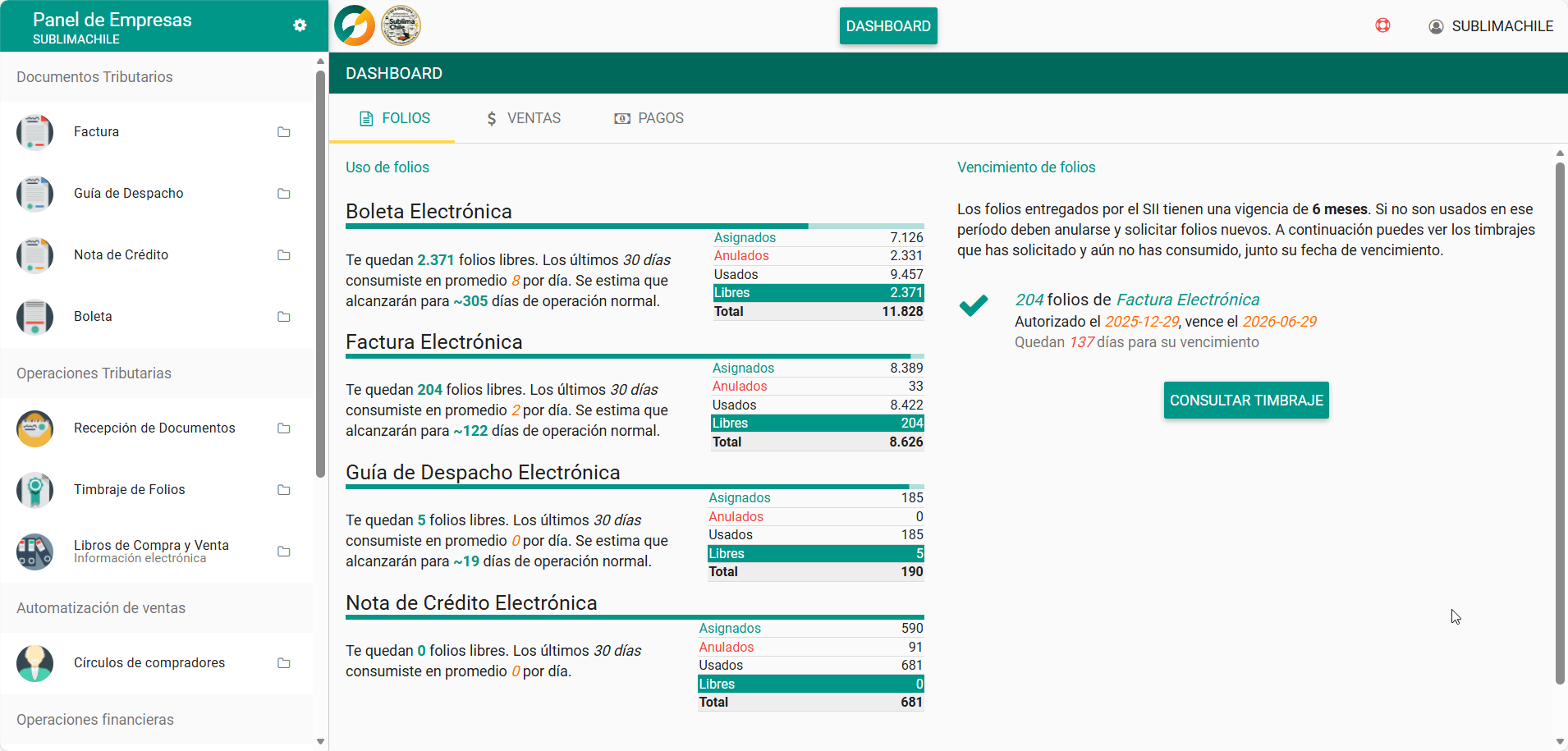The image size is (1568, 751).
Task: Open the Recepción de Documentos icon
Action: point(34,428)
